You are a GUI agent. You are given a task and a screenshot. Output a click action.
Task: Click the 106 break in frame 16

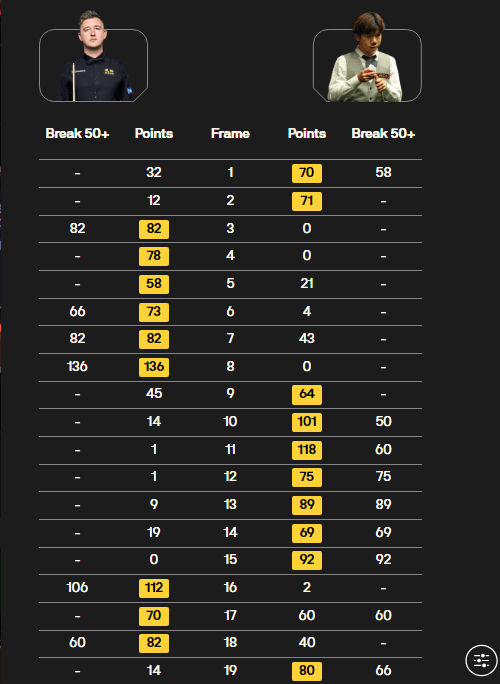click(77, 588)
